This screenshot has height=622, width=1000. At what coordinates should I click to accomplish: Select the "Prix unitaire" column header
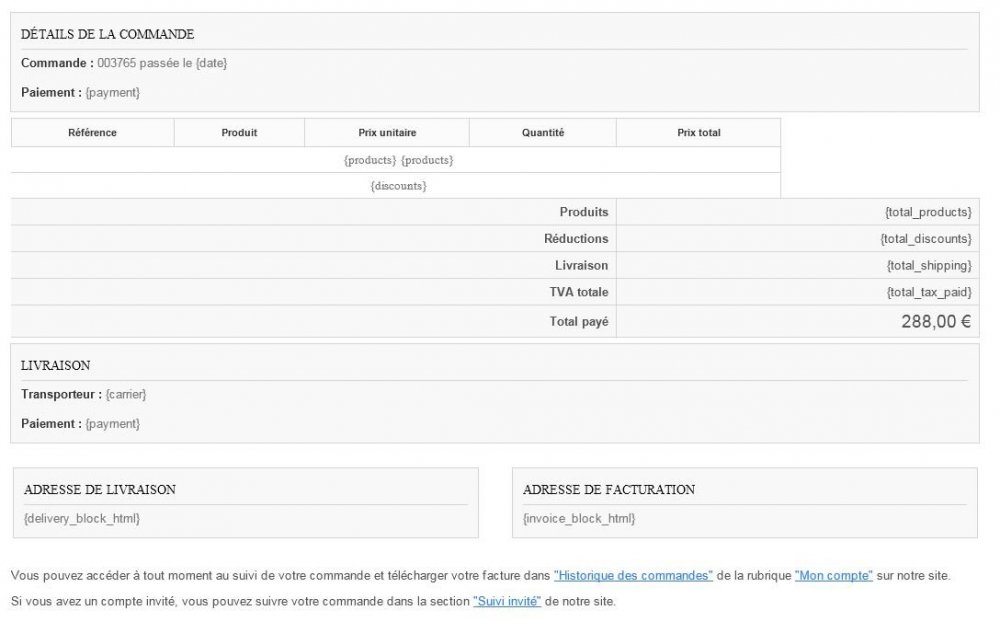387,133
